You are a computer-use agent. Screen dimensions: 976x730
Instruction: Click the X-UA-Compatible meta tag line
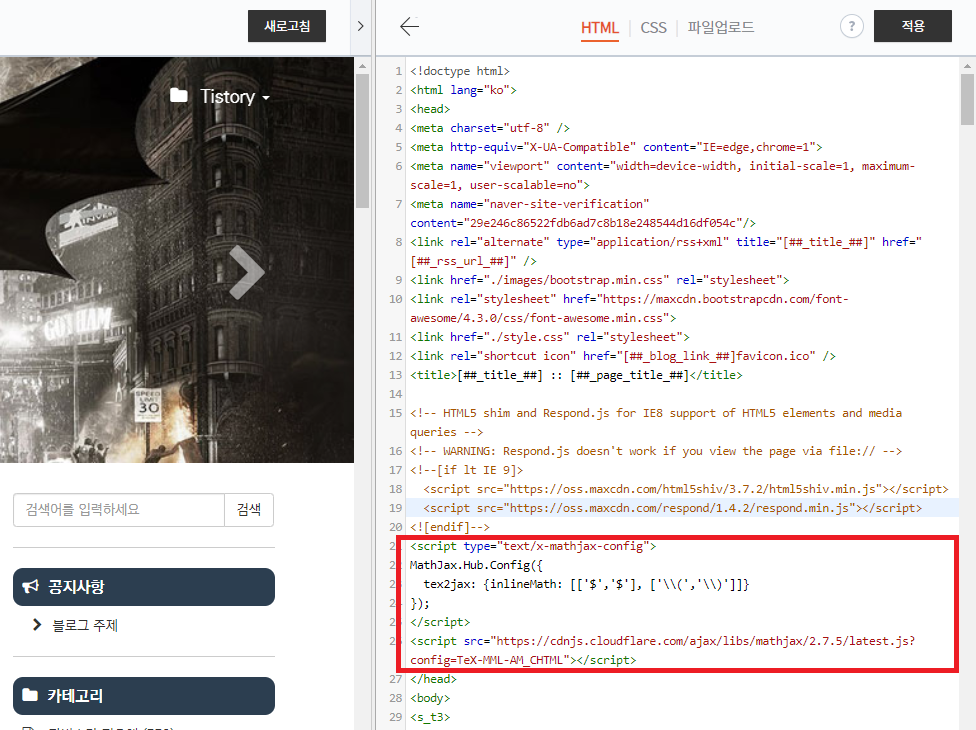(x=616, y=147)
